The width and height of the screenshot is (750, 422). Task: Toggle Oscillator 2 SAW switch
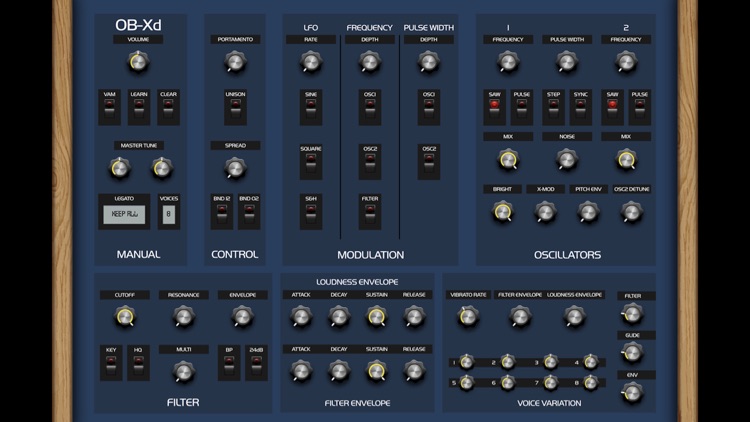[x=612, y=109]
